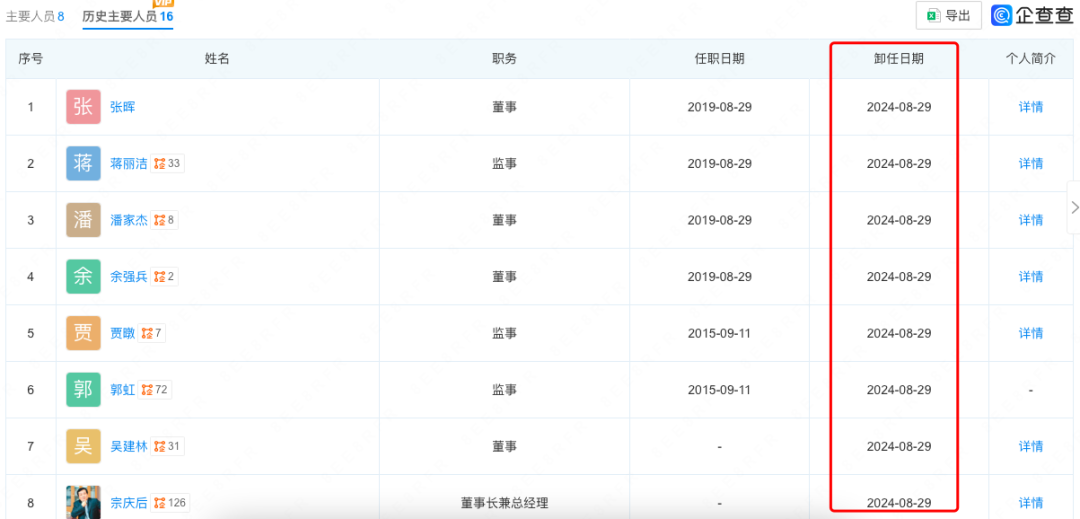The image size is (1080, 519).
Task: Open 潘家杰's name link
Action: point(129,220)
